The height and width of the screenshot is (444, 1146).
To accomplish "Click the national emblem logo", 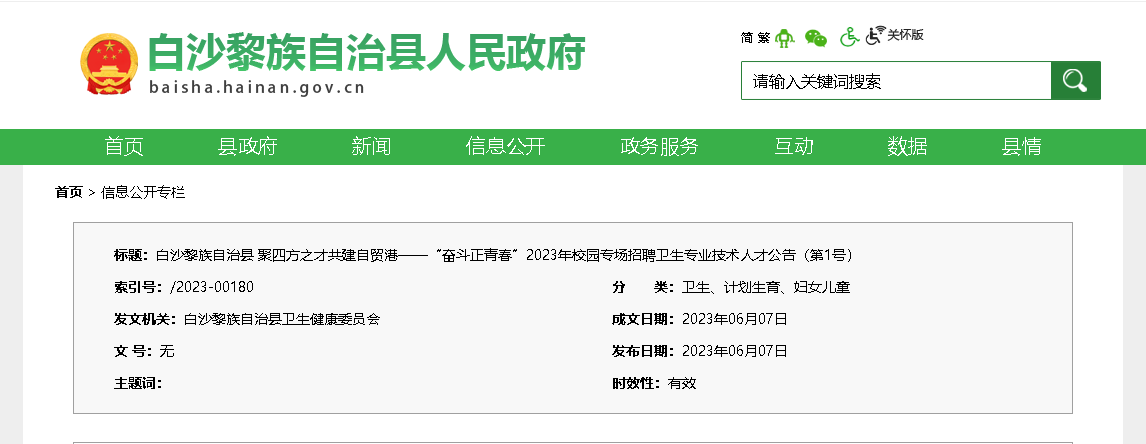I will click(109, 64).
